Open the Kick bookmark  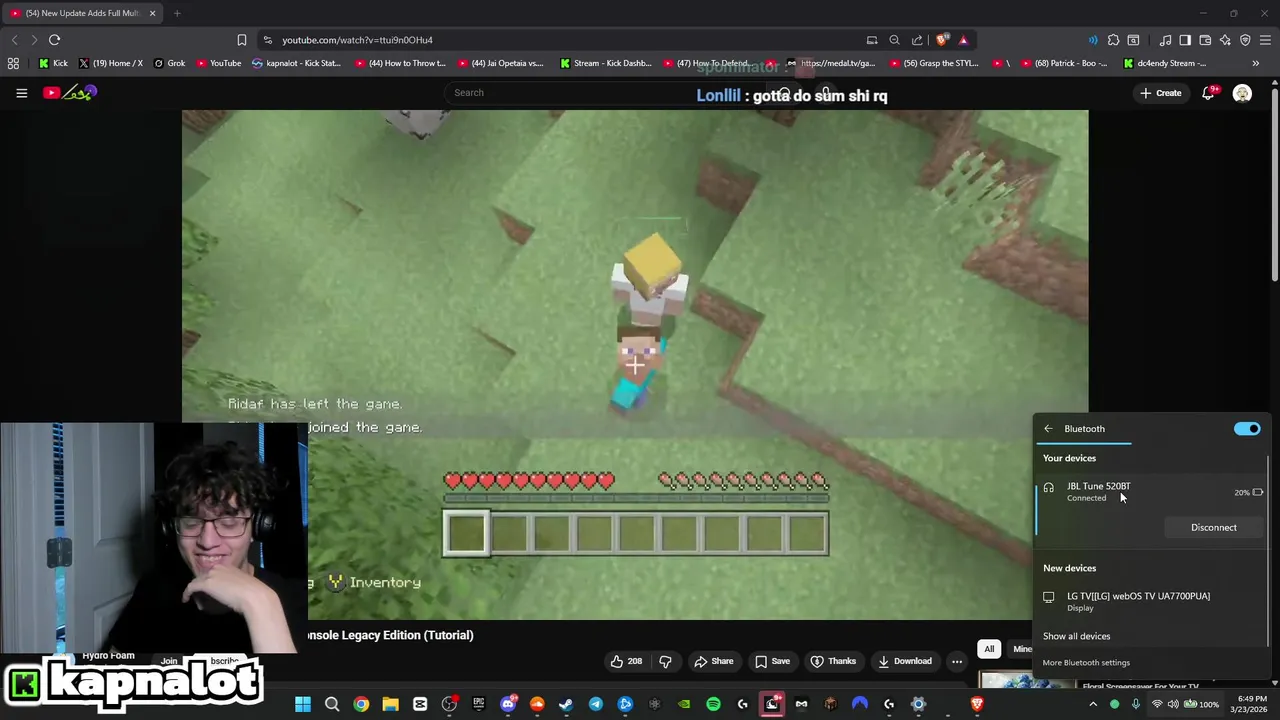(x=53, y=63)
